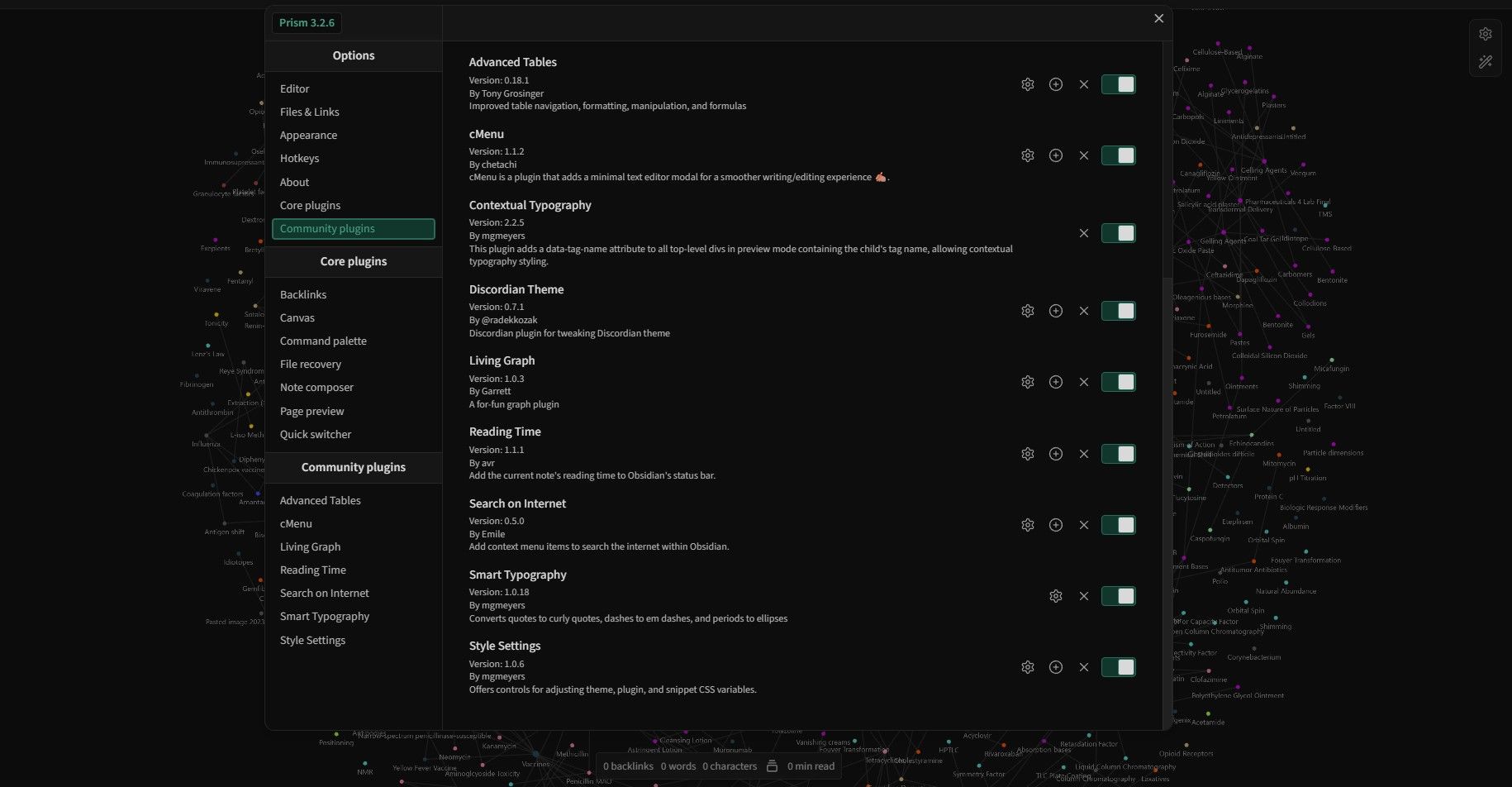This screenshot has width=1512, height=787.
Task: Click the donate icon for Style Settings
Action: coord(1056,666)
